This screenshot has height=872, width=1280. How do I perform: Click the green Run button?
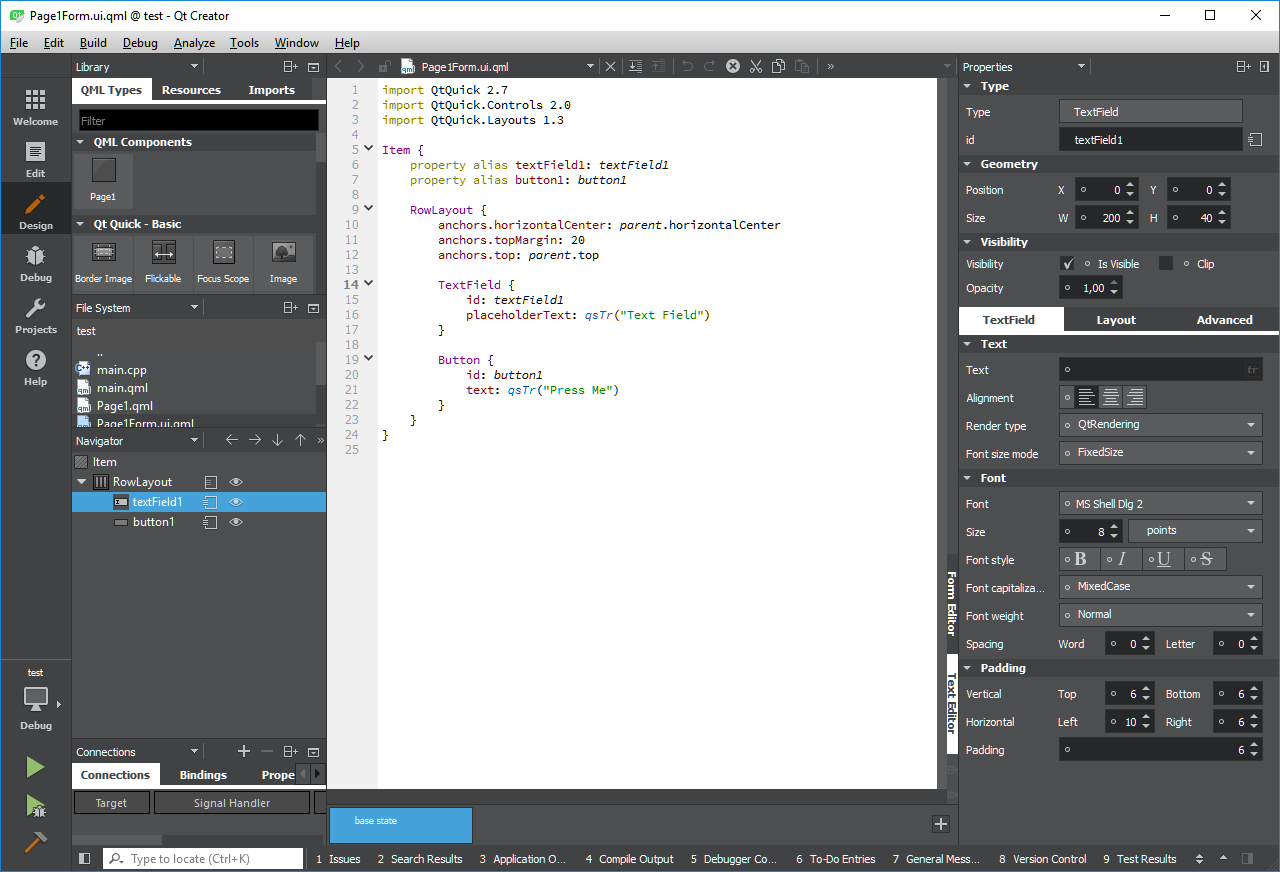(x=35, y=767)
